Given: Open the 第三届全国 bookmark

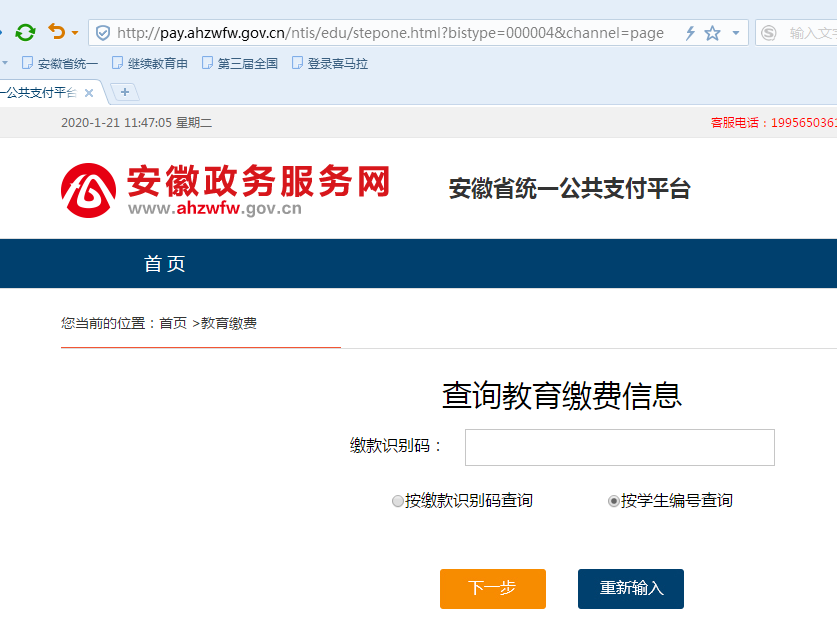Looking at the screenshot, I should (239, 64).
